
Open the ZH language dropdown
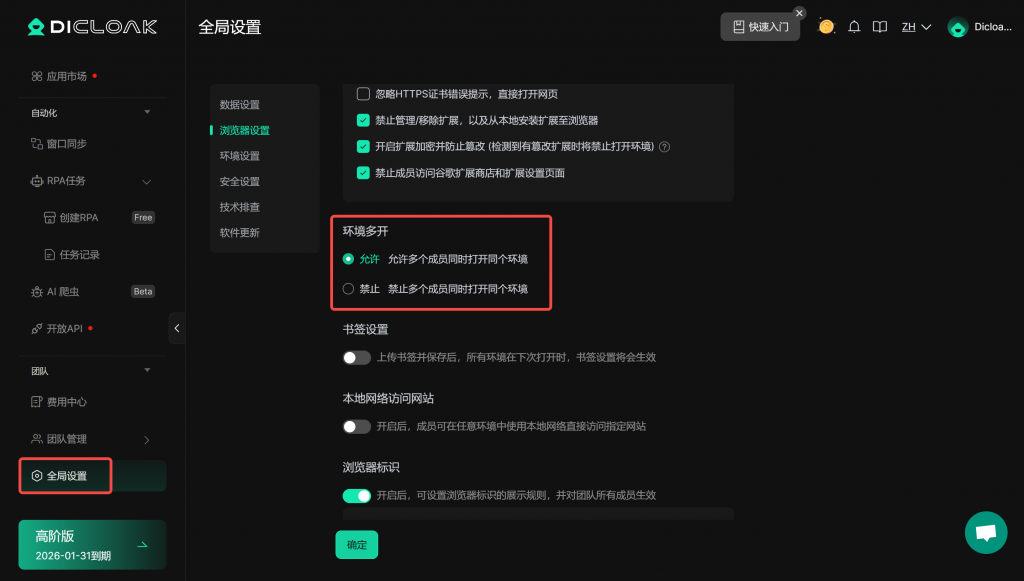point(916,27)
